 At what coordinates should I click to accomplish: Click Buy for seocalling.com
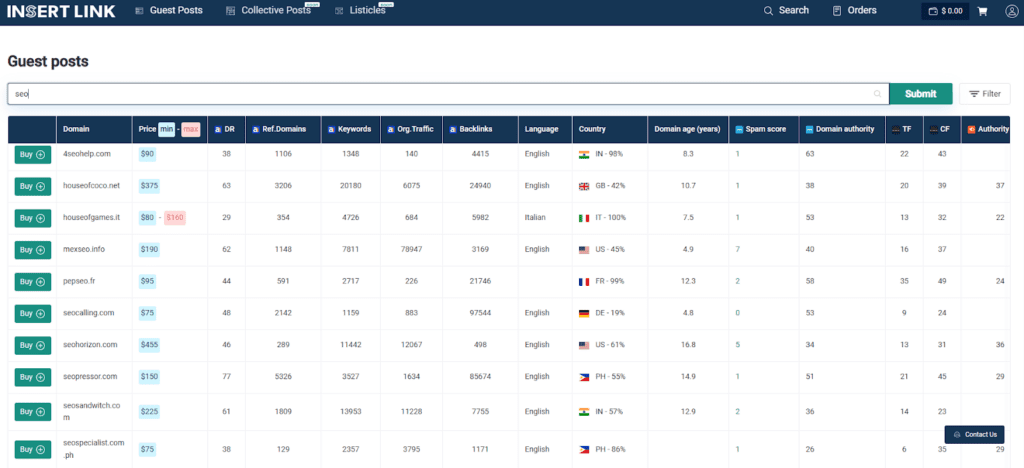33,314
